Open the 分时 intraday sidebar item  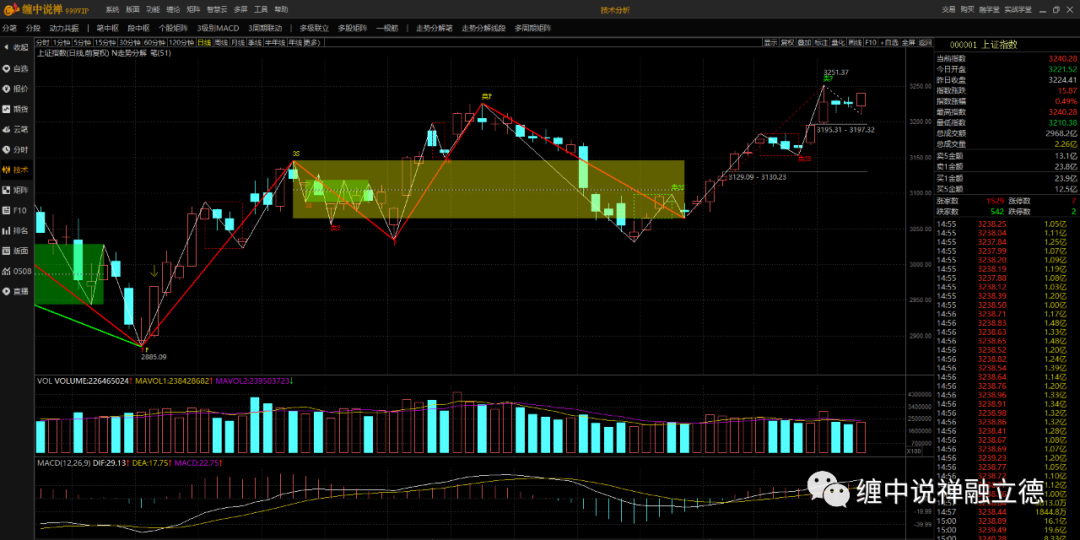click(x=15, y=149)
